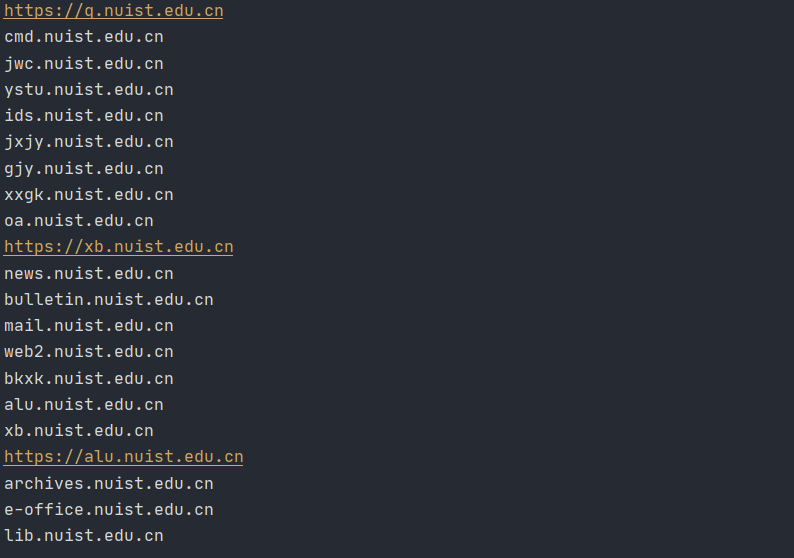Image resolution: width=794 pixels, height=558 pixels.
Task: Open the https://xb.nuist.edu.cn link
Action: point(118,247)
